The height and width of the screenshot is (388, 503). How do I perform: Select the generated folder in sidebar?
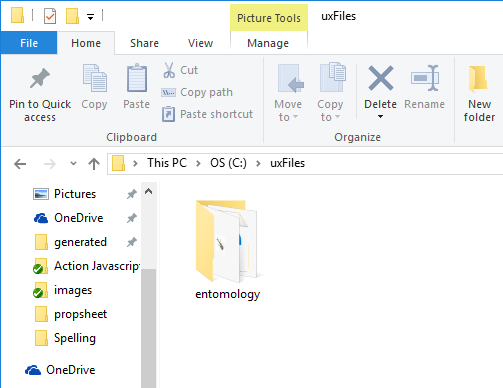click(x=80, y=242)
